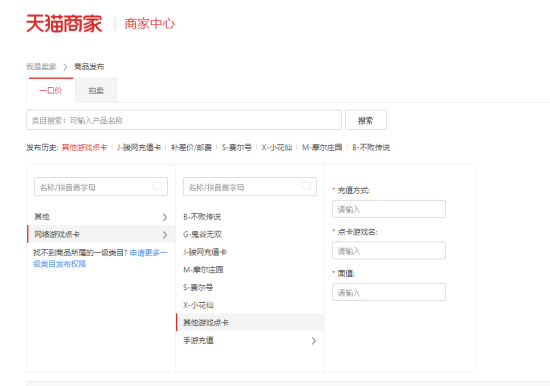
Task: Click search magnifier in second category filter
Action: point(307,186)
